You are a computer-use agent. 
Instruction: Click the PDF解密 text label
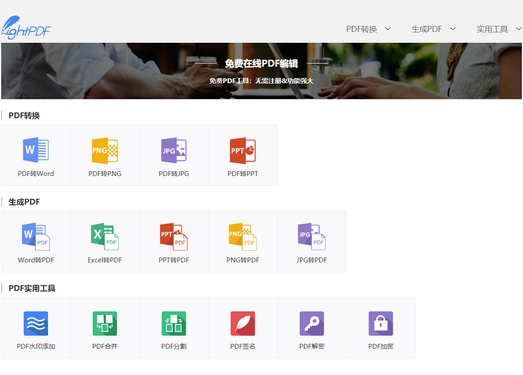[x=312, y=346]
